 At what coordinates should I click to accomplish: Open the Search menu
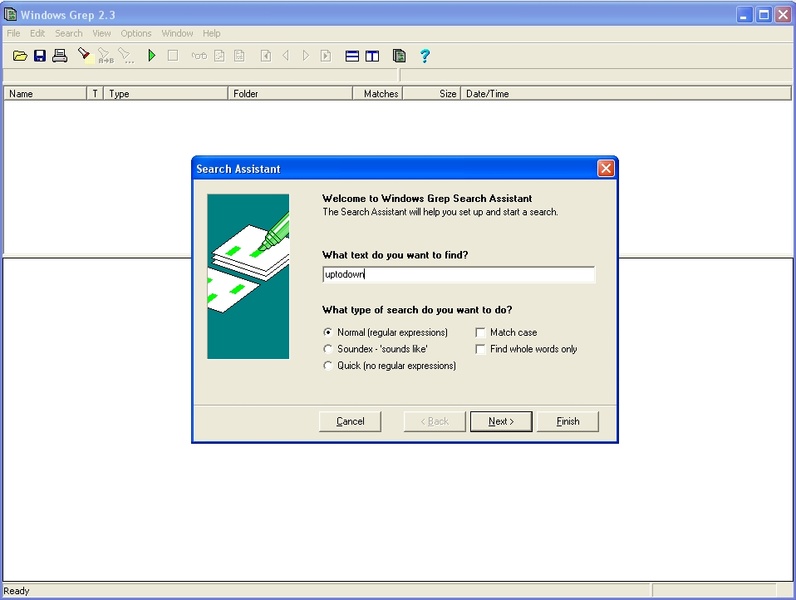(x=69, y=33)
